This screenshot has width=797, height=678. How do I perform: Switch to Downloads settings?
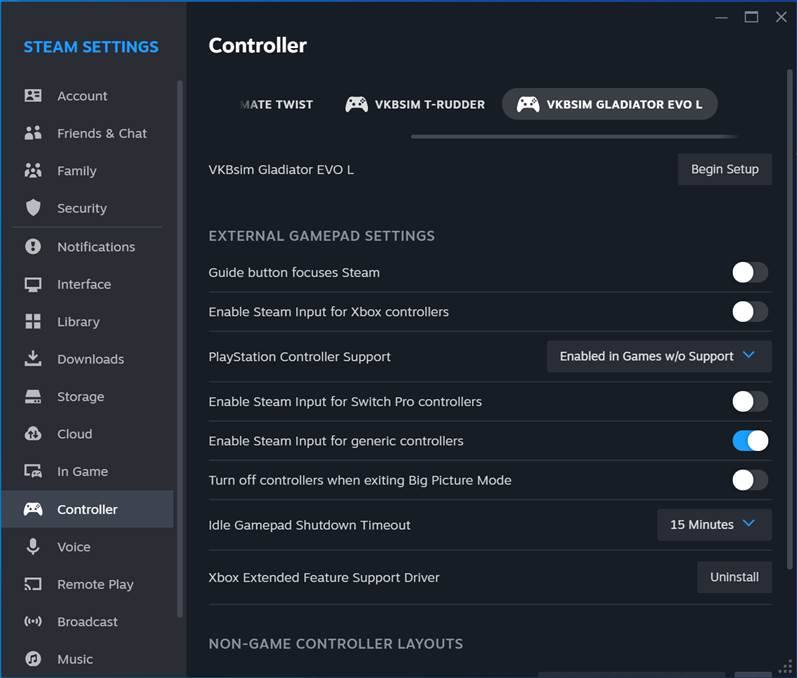(87, 359)
